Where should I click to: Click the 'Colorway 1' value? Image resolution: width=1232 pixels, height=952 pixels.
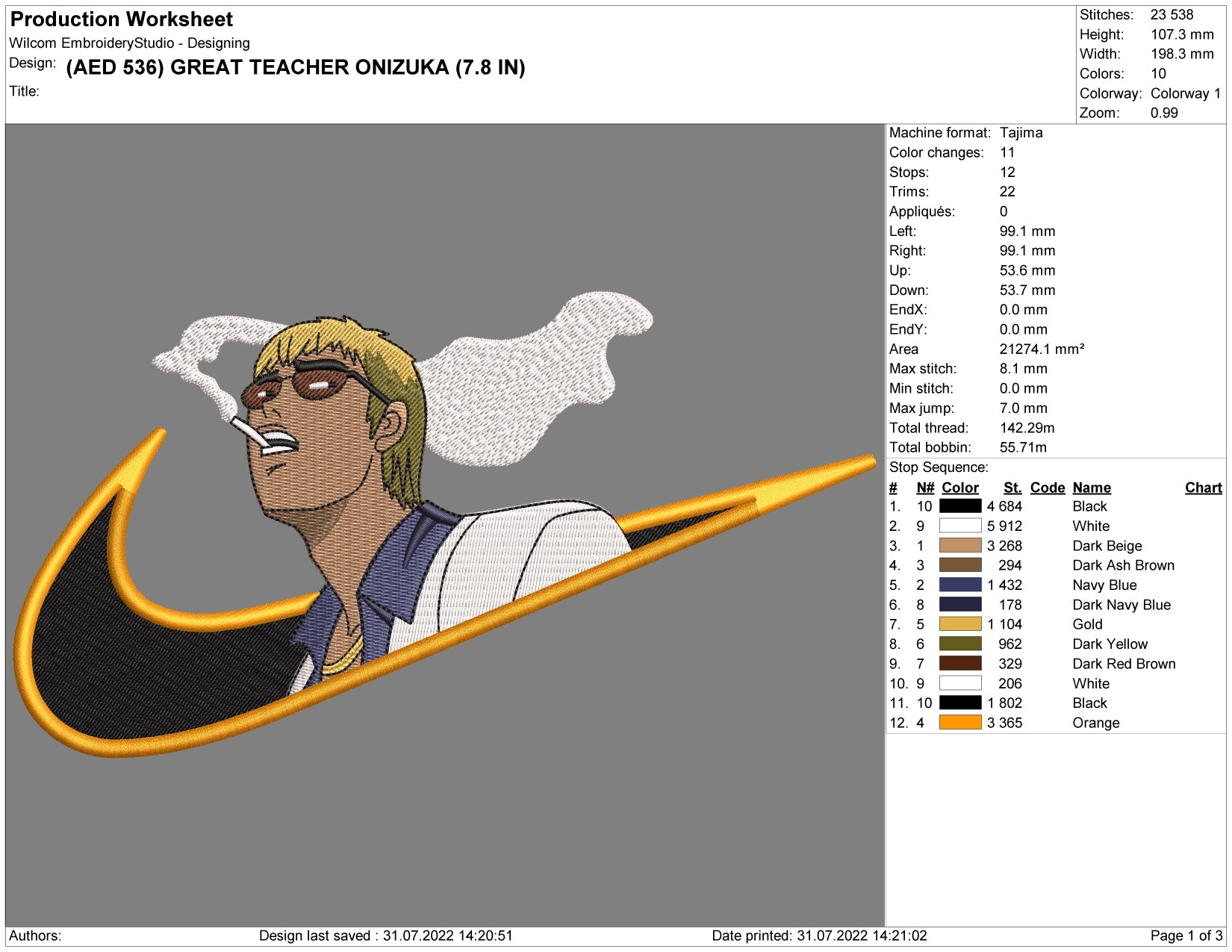(1186, 93)
